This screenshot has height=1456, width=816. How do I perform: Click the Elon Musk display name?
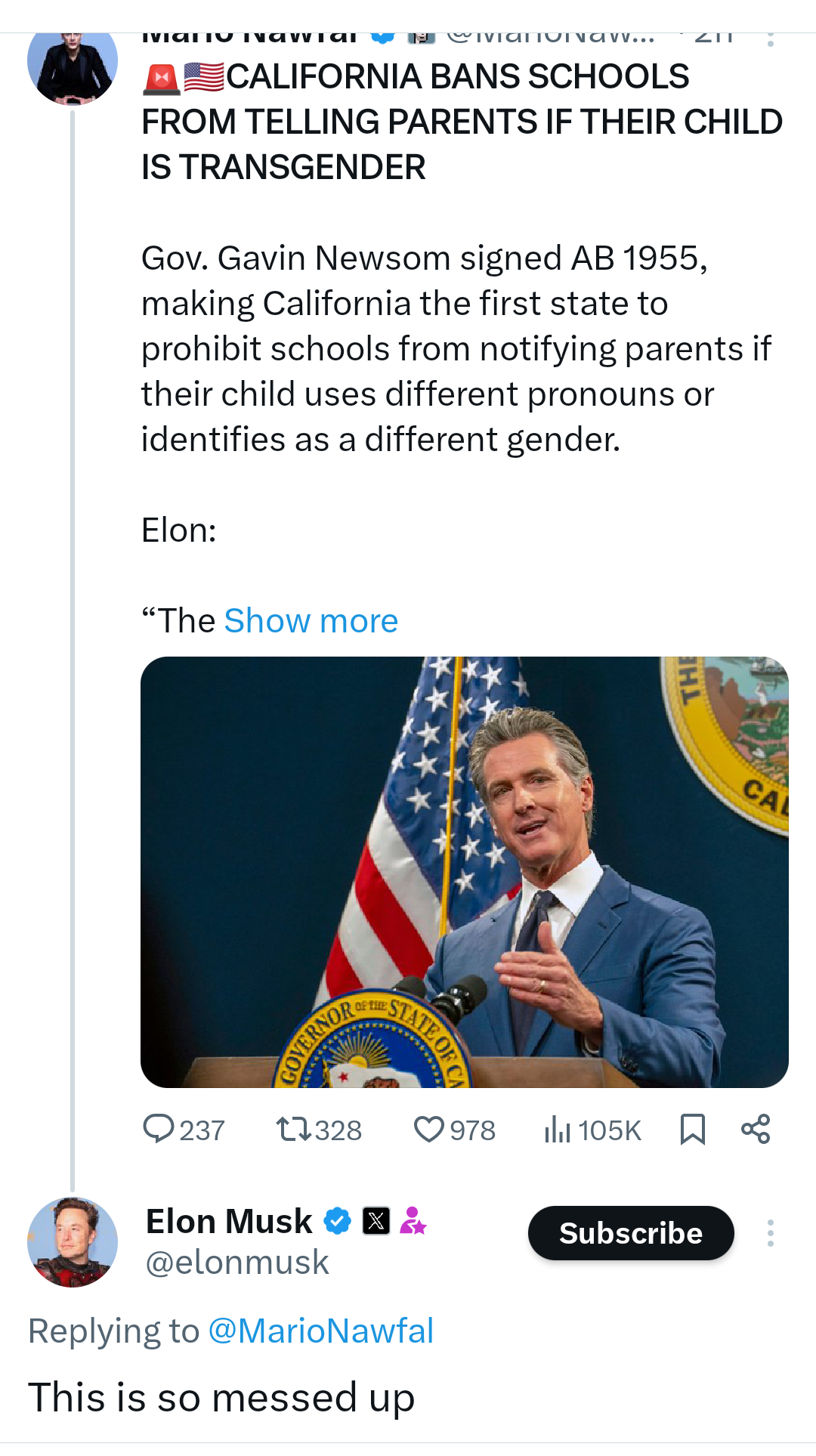tap(229, 1221)
